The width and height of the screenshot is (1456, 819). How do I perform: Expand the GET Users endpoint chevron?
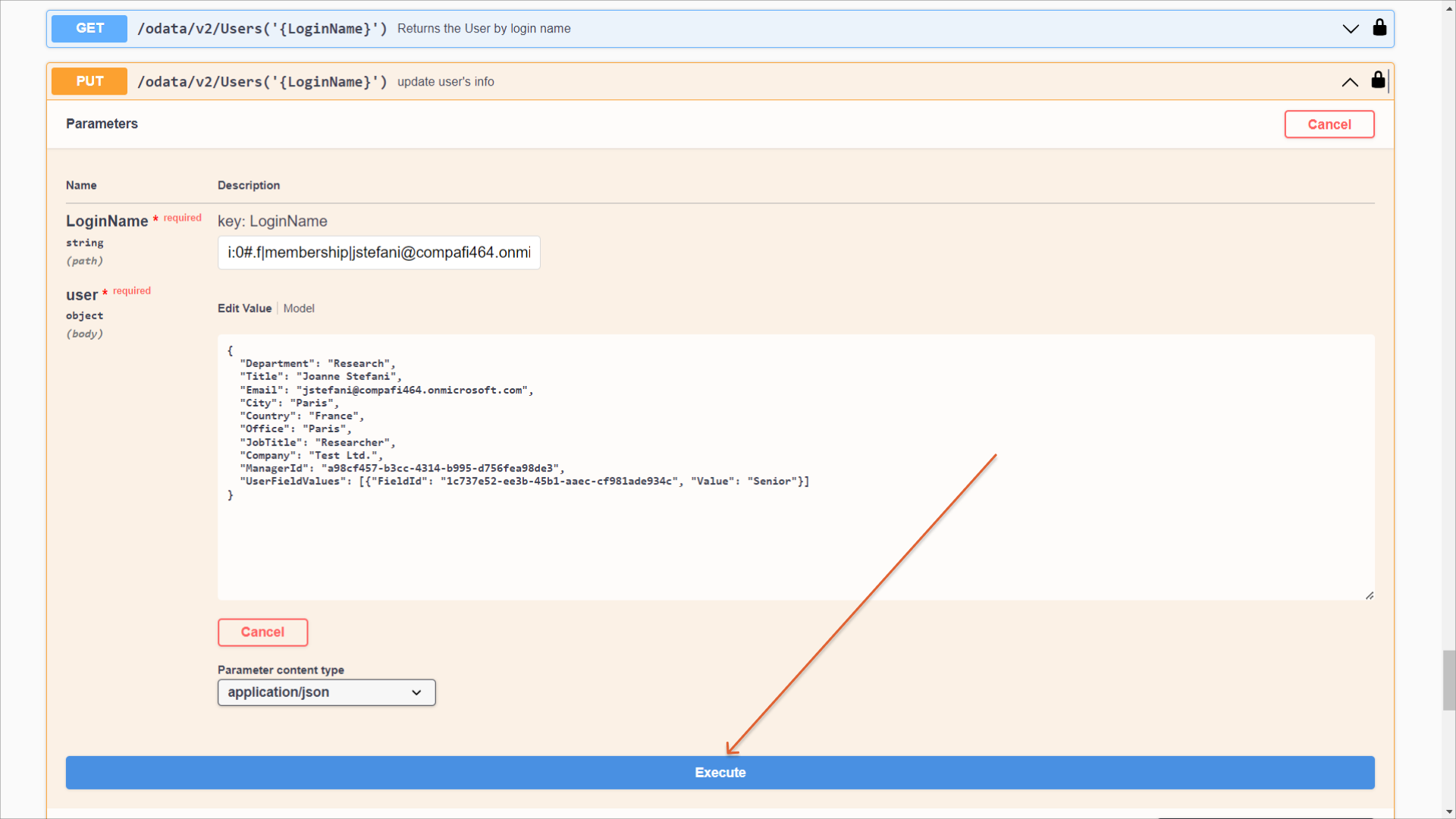pos(1350,29)
